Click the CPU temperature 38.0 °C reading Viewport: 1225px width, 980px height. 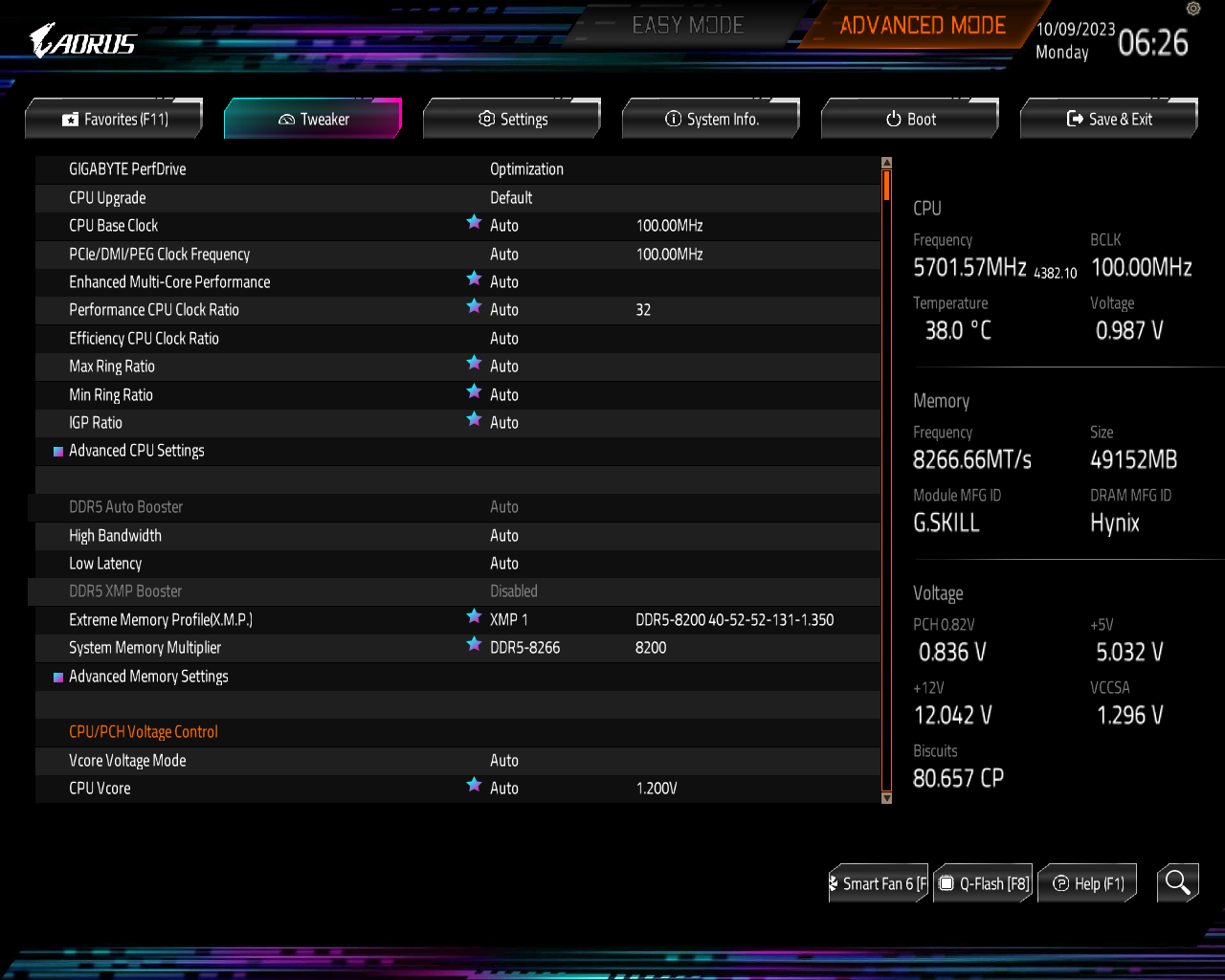(958, 331)
